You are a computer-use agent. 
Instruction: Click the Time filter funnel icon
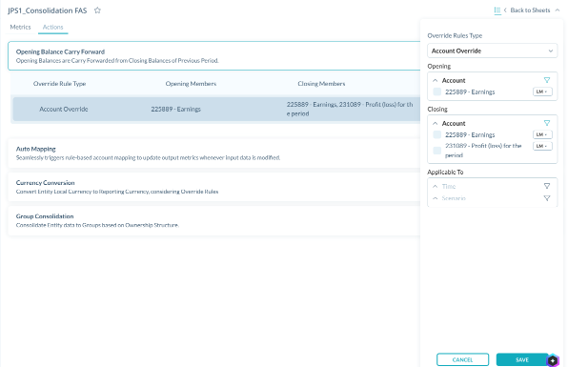pyautogui.click(x=547, y=186)
